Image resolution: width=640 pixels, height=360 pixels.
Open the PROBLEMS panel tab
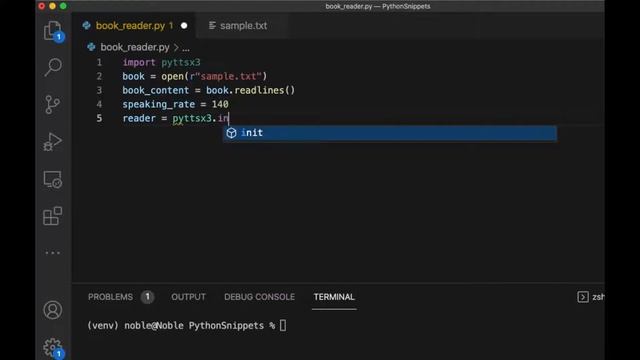pos(110,297)
